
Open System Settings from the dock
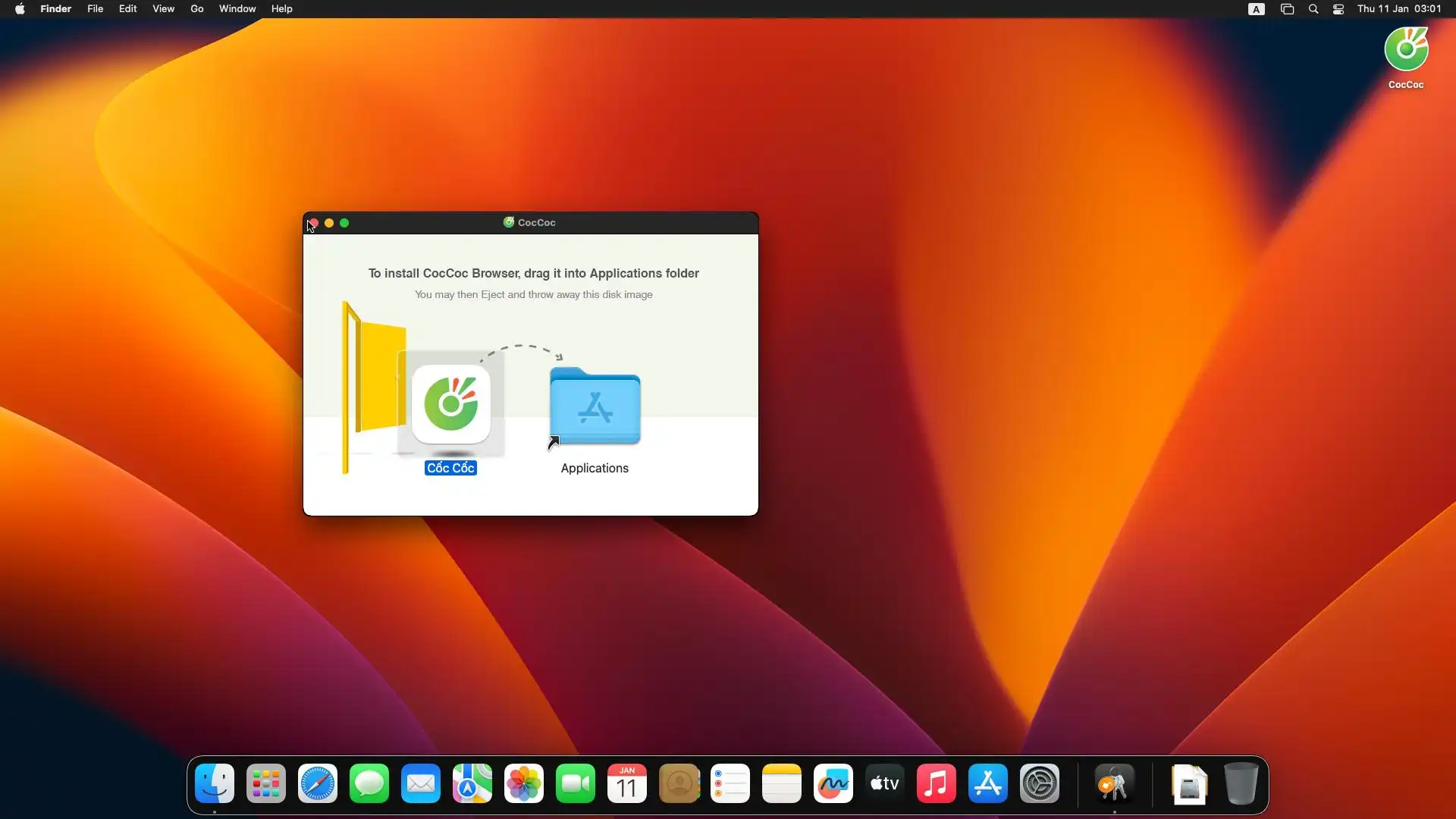tap(1040, 783)
